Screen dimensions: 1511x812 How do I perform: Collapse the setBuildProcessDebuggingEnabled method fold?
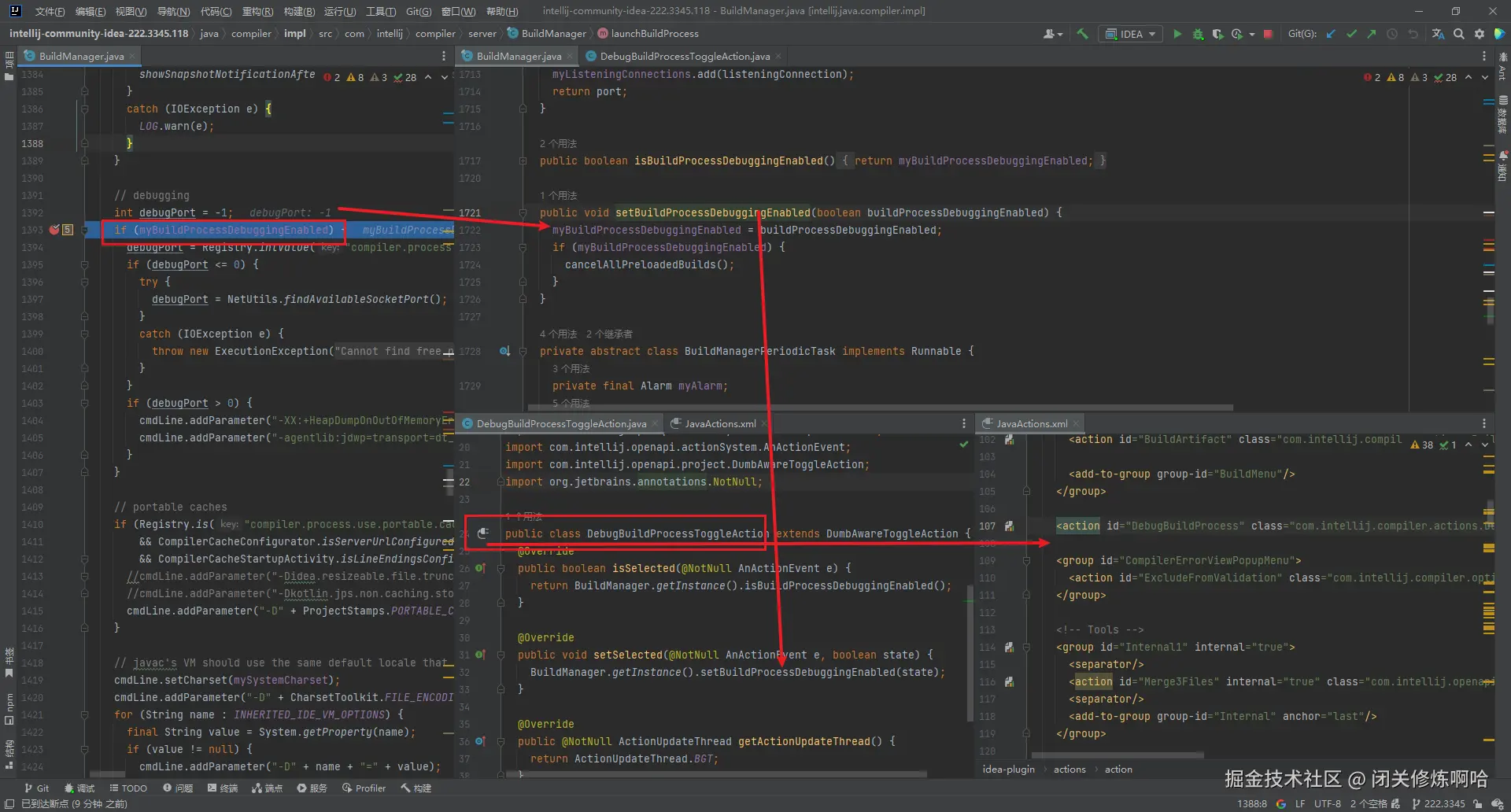pos(523,213)
